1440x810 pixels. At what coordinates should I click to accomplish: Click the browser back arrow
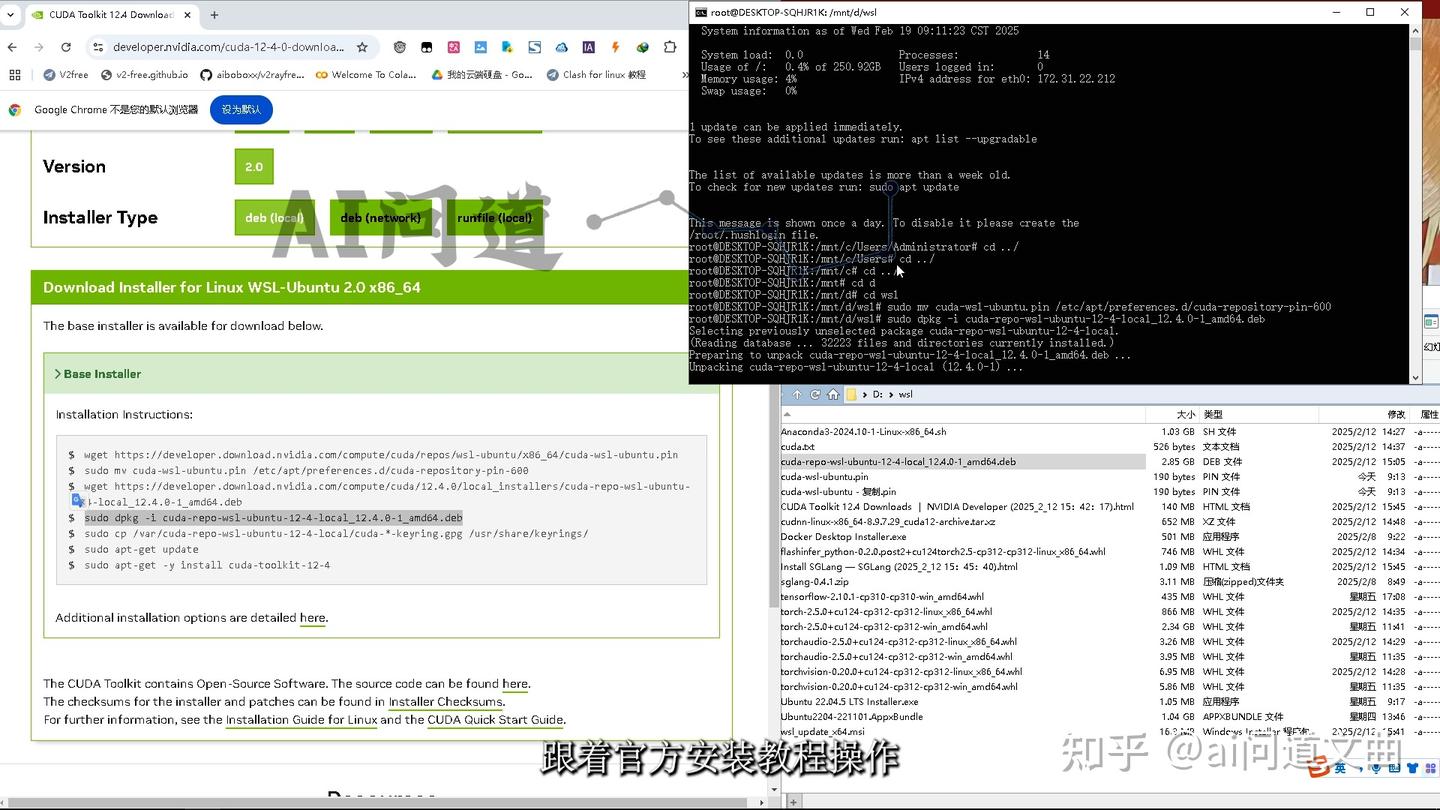(12, 47)
